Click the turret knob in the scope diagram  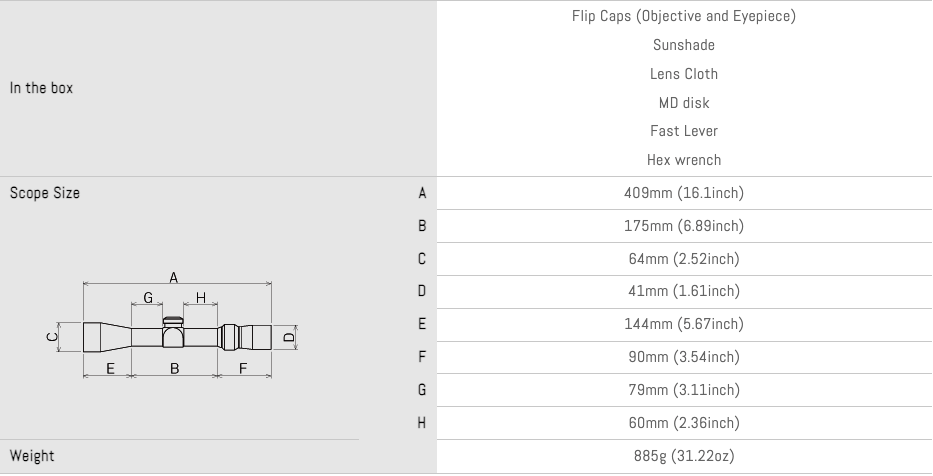click(x=173, y=322)
